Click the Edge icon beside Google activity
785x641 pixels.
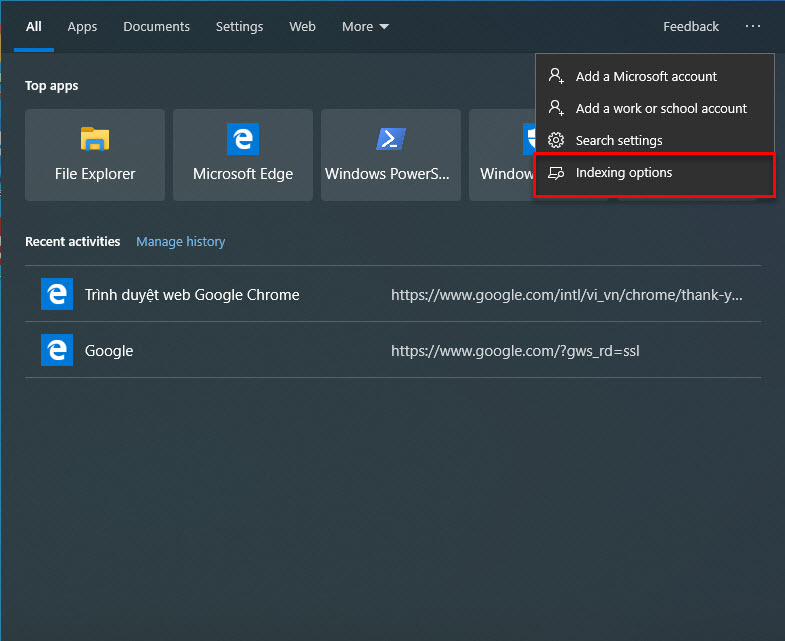(57, 350)
